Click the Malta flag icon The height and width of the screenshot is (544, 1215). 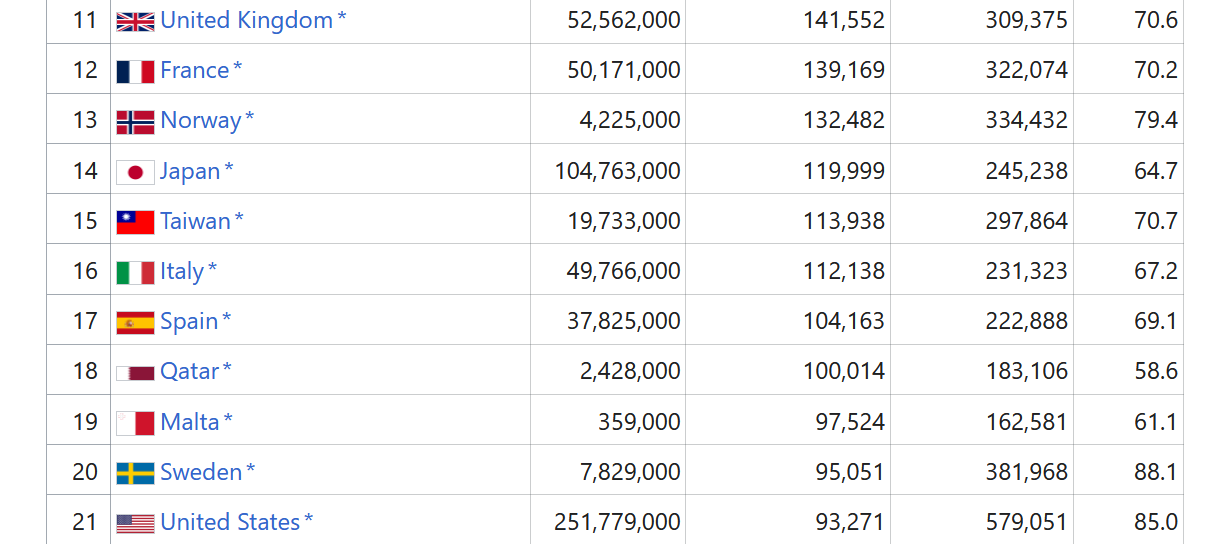(135, 423)
